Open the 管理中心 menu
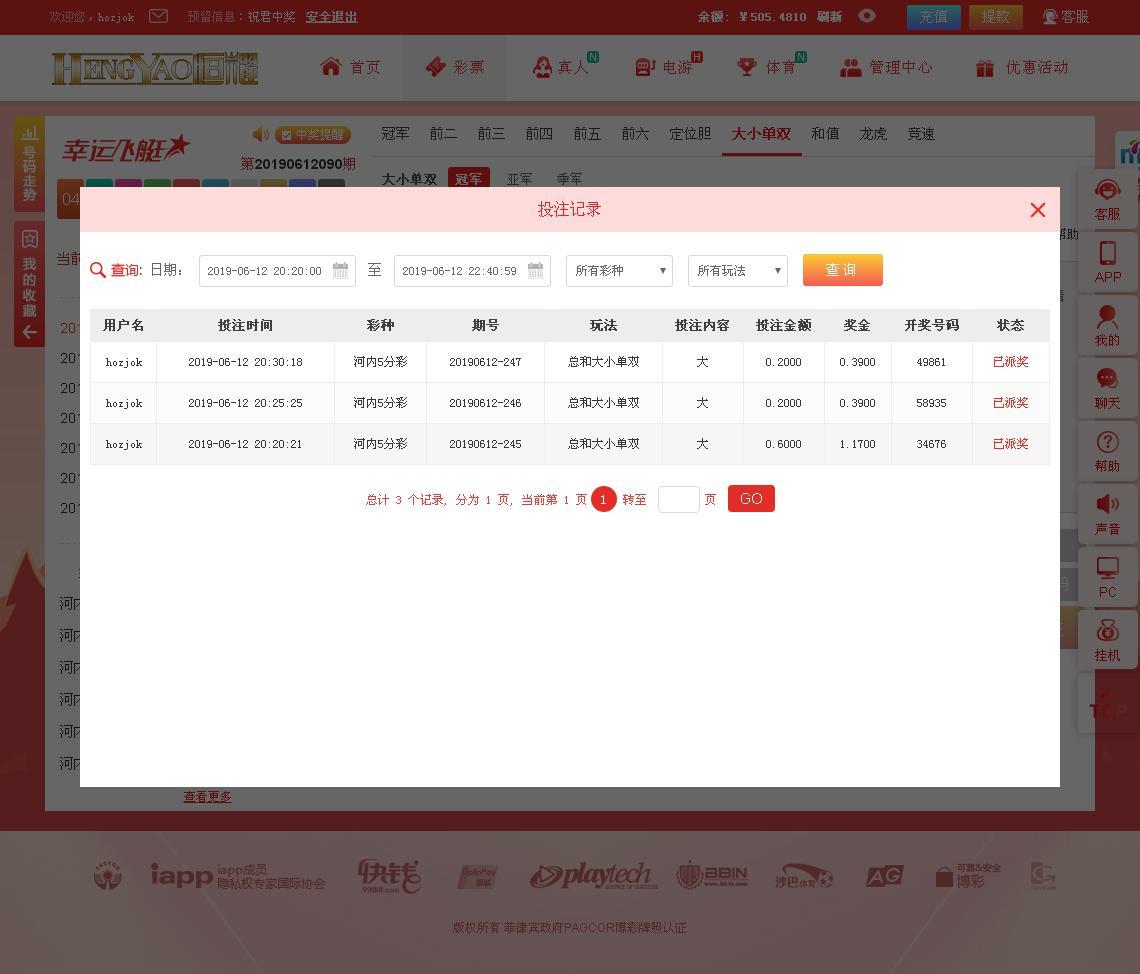The height and width of the screenshot is (974, 1140). pyautogui.click(x=886, y=67)
